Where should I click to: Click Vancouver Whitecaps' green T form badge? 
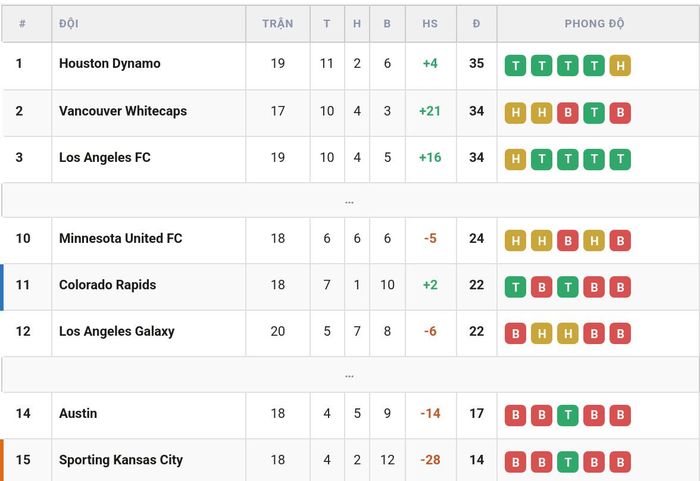point(594,113)
